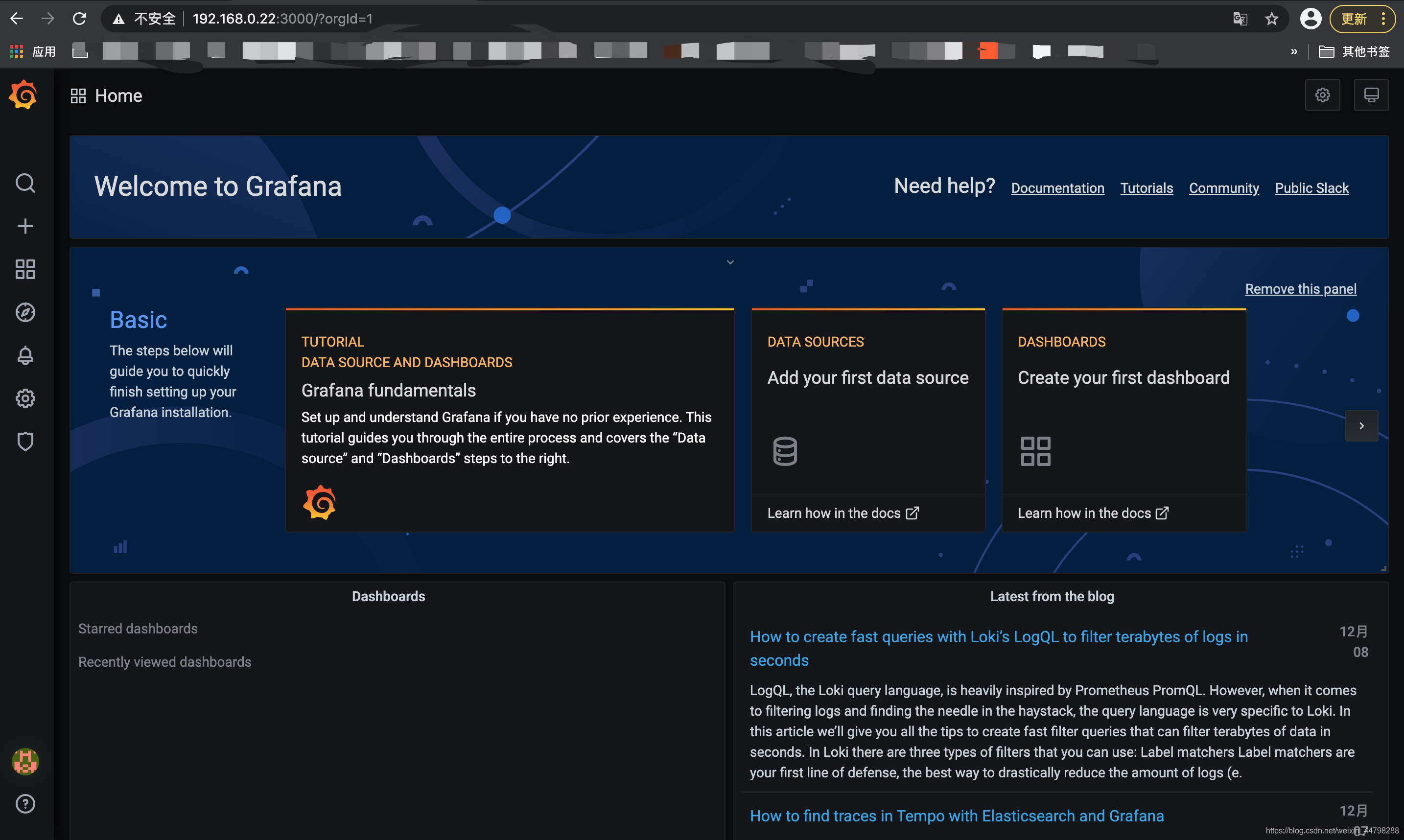
Task: Open the Home dashboard picker
Action: (x=118, y=95)
